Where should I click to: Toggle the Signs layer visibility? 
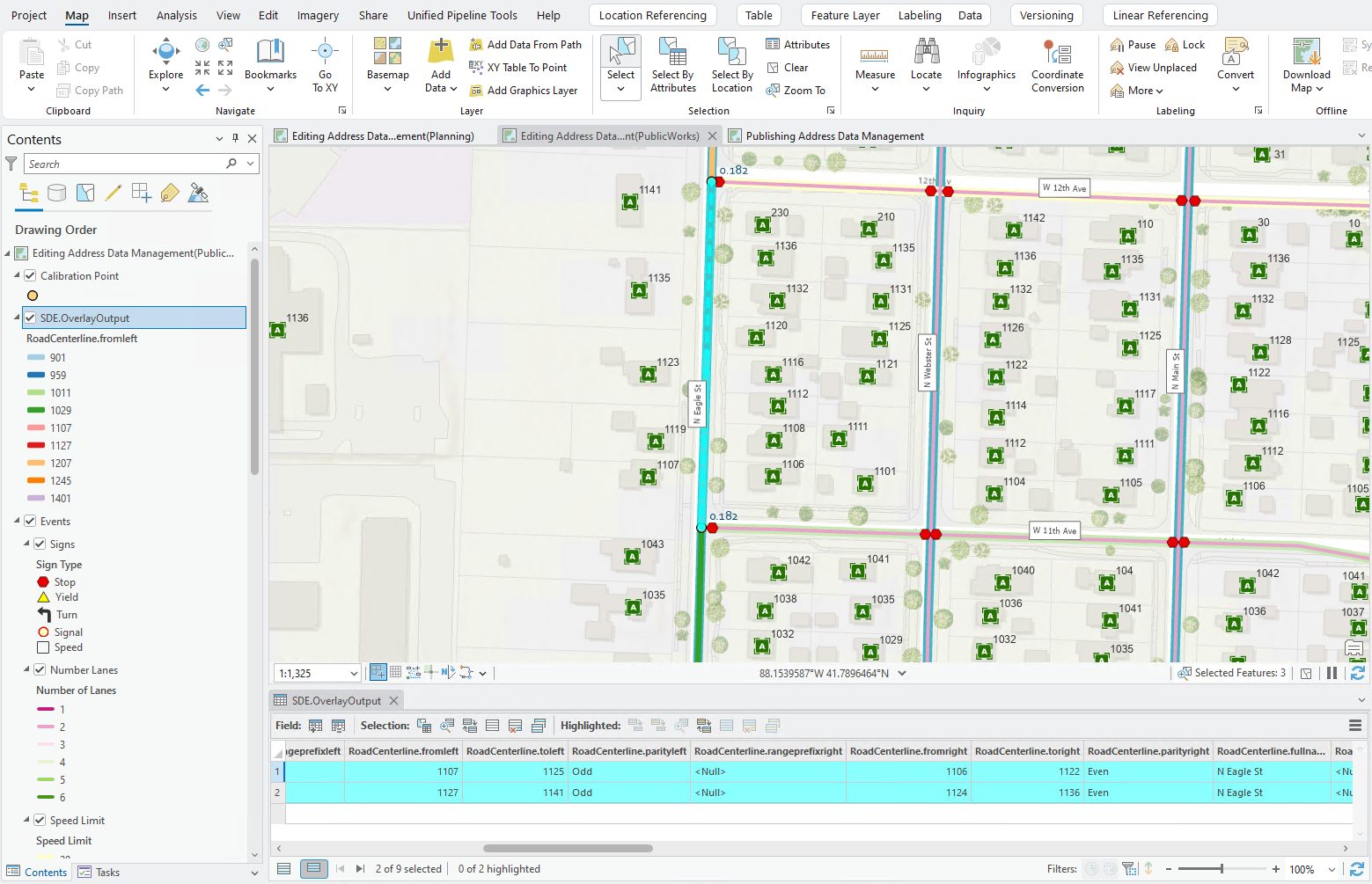[40, 544]
